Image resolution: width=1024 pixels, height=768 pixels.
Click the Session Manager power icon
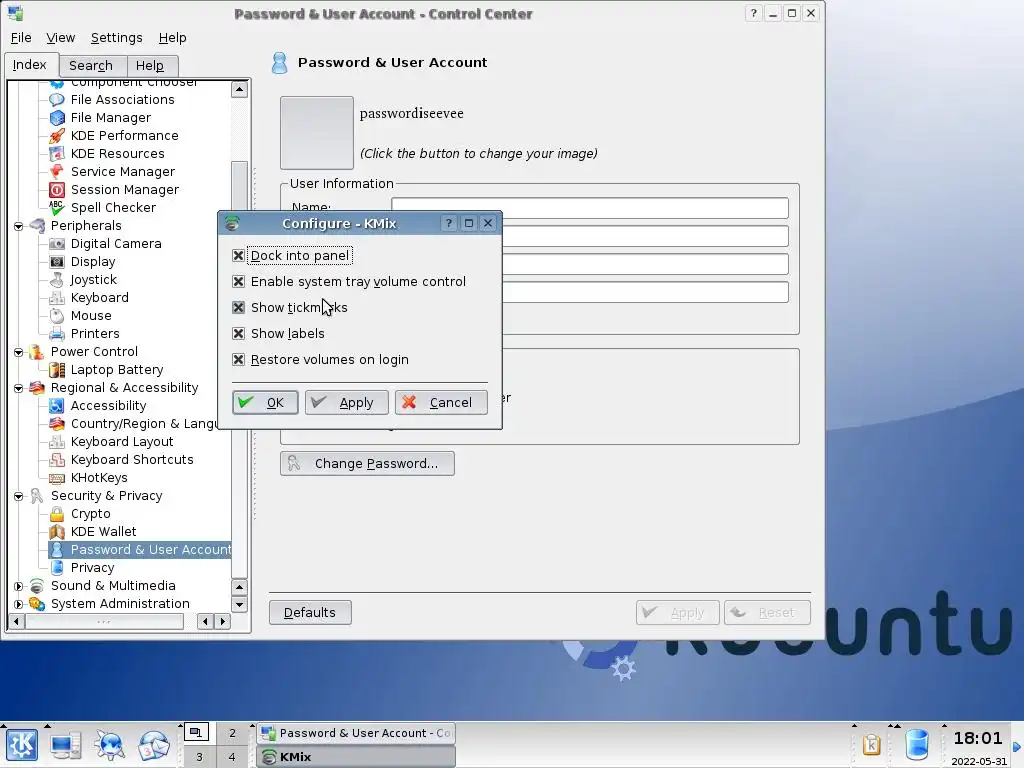tap(57, 189)
